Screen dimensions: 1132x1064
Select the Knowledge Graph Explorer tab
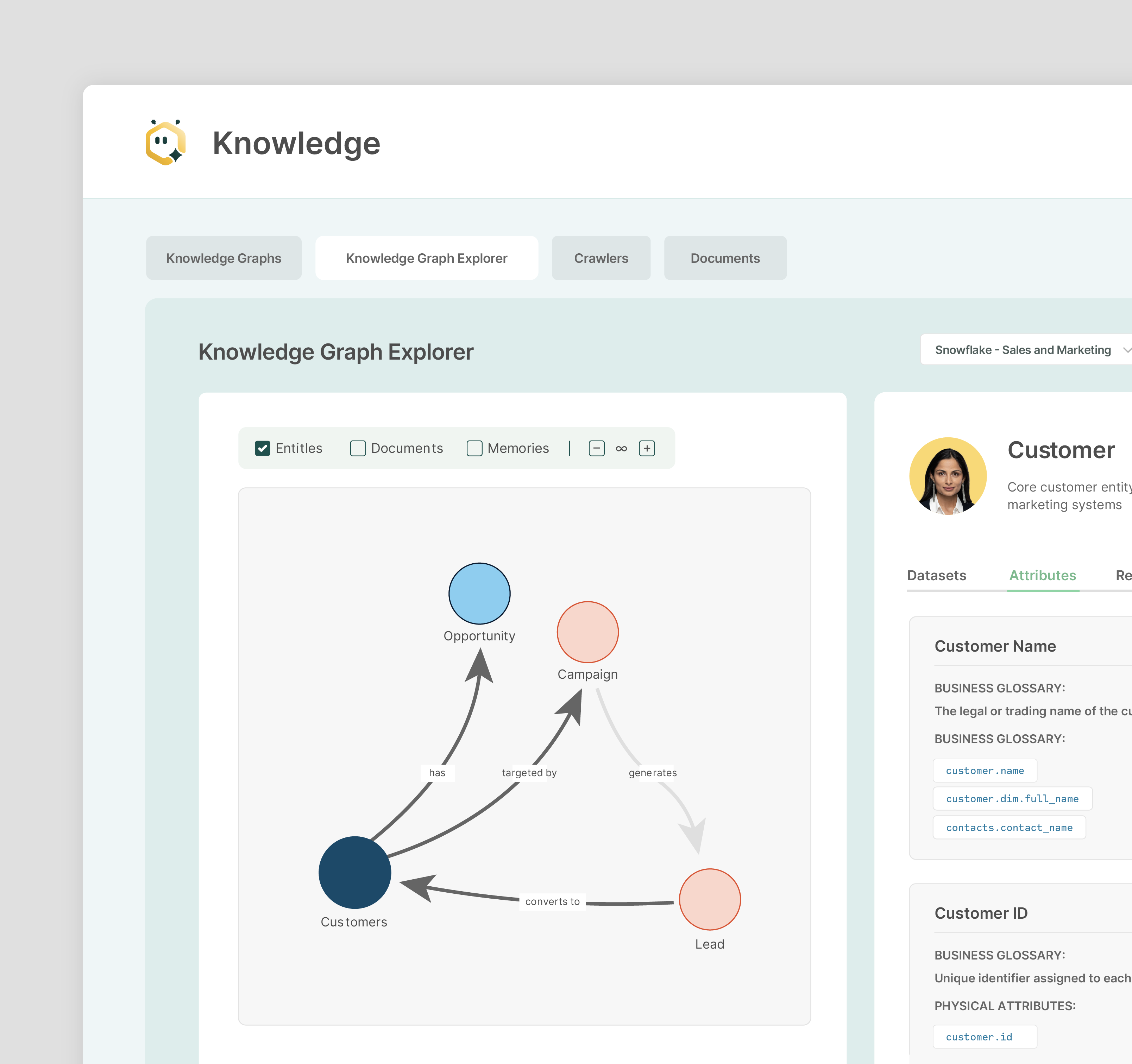coord(427,258)
